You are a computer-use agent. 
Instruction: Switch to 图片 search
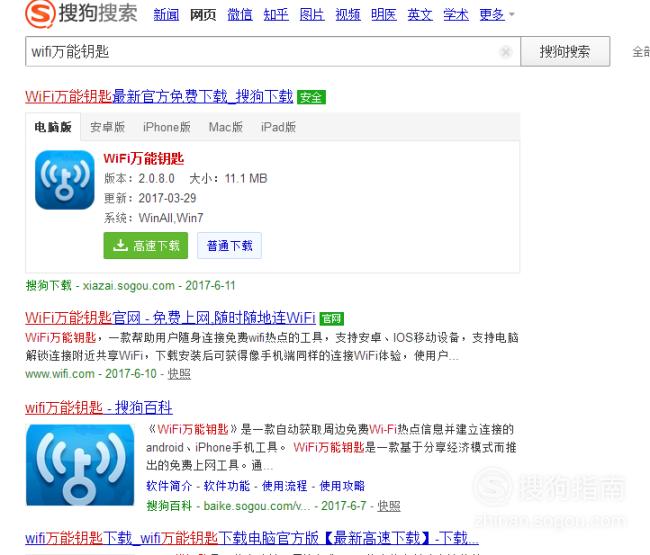point(312,15)
